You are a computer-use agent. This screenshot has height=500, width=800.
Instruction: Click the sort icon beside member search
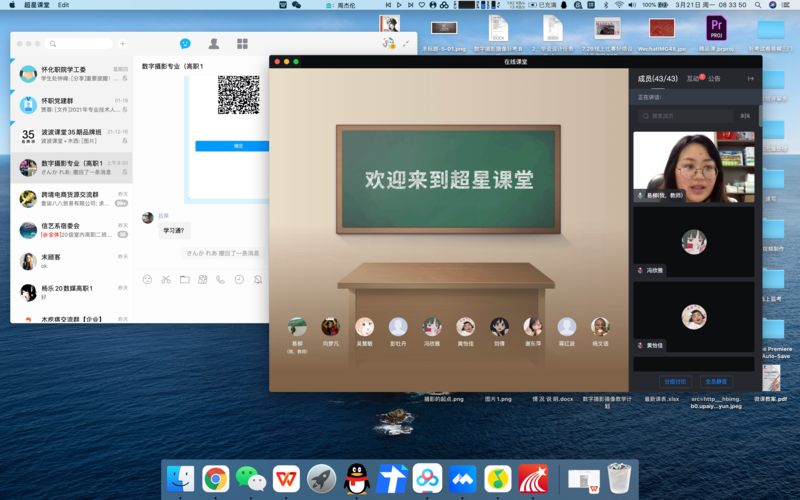(745, 116)
